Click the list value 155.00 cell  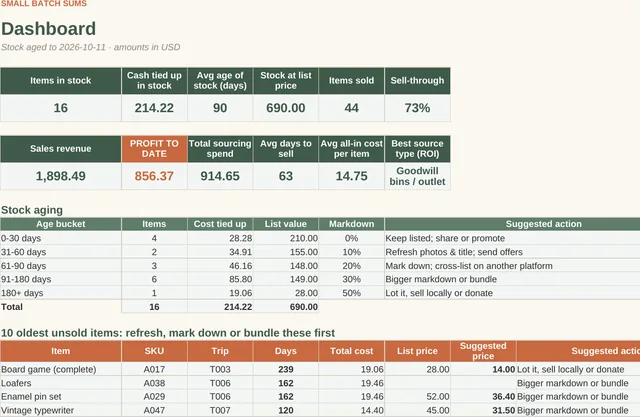click(286, 252)
